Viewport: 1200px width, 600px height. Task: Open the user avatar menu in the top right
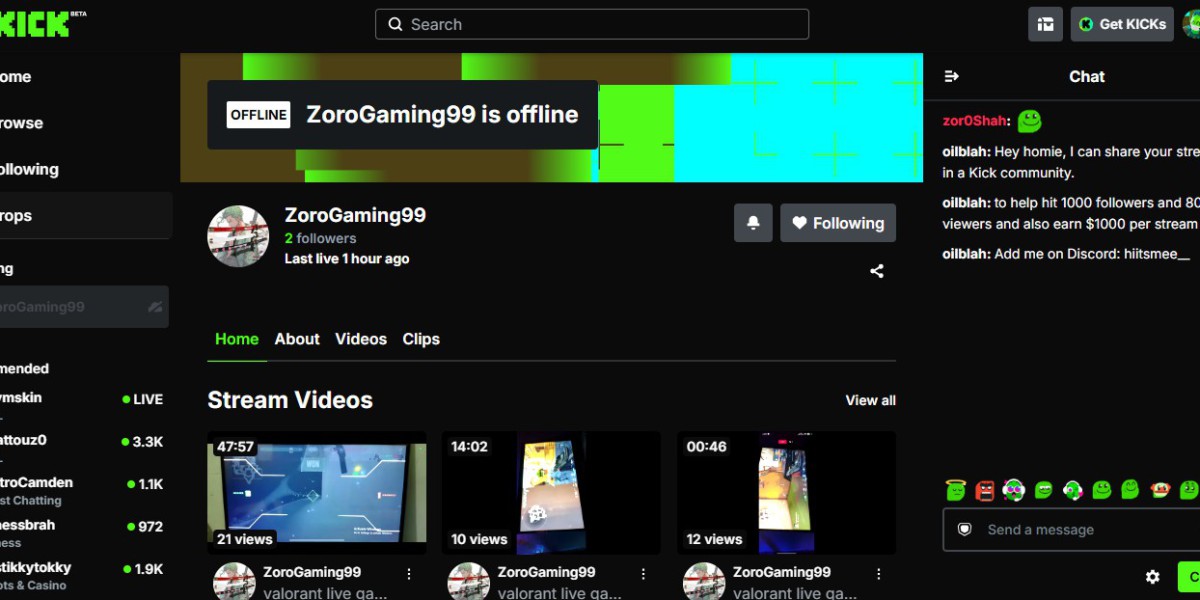[x=1191, y=24]
